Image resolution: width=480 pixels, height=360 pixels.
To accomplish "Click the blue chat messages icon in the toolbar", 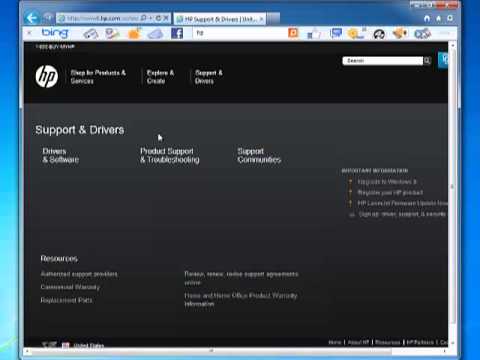I will [336, 33].
